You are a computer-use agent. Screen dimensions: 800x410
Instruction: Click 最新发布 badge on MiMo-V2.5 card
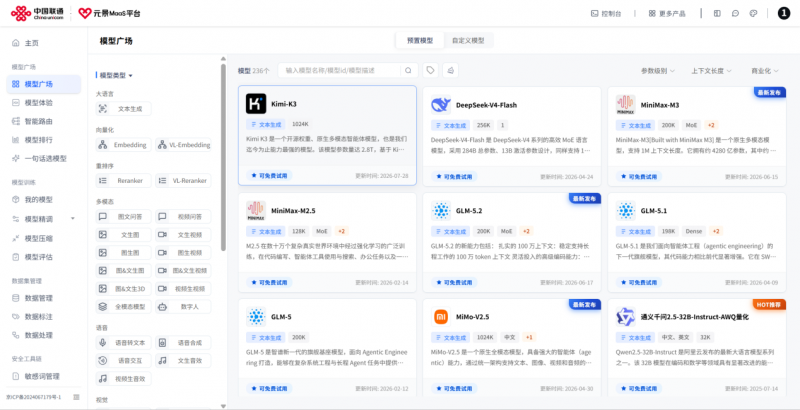585,304
